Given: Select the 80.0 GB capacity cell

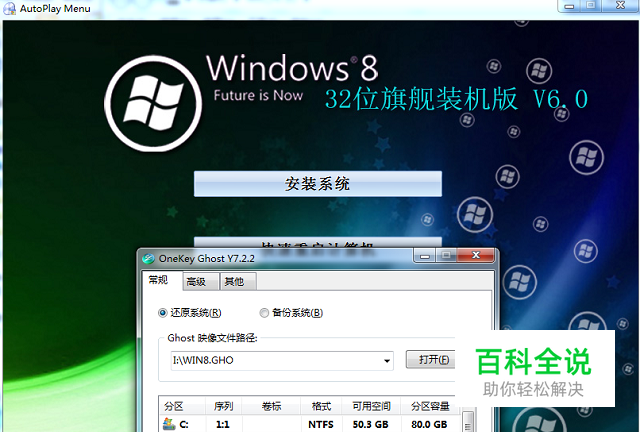Looking at the screenshot, I should click(429, 424).
